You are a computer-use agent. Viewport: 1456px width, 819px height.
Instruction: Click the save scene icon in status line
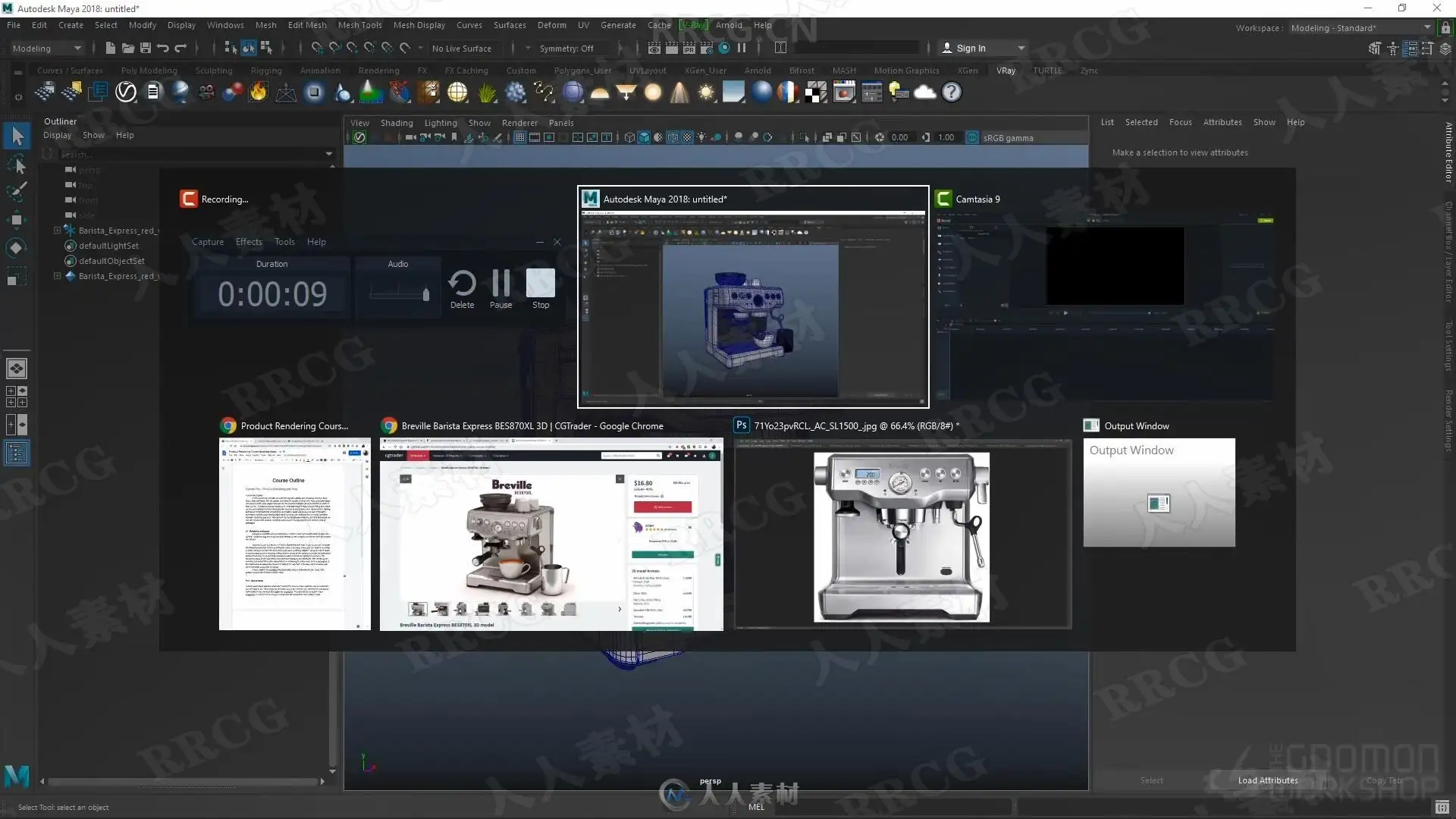coord(146,48)
